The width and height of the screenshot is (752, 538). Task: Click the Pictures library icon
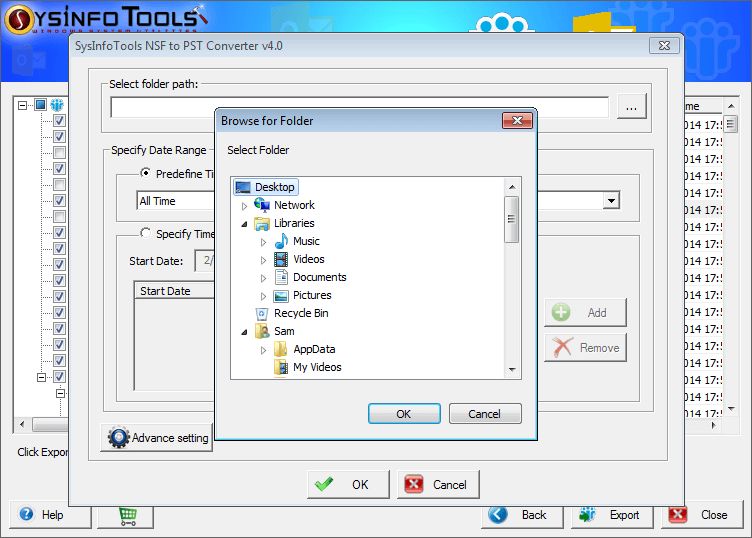point(281,296)
